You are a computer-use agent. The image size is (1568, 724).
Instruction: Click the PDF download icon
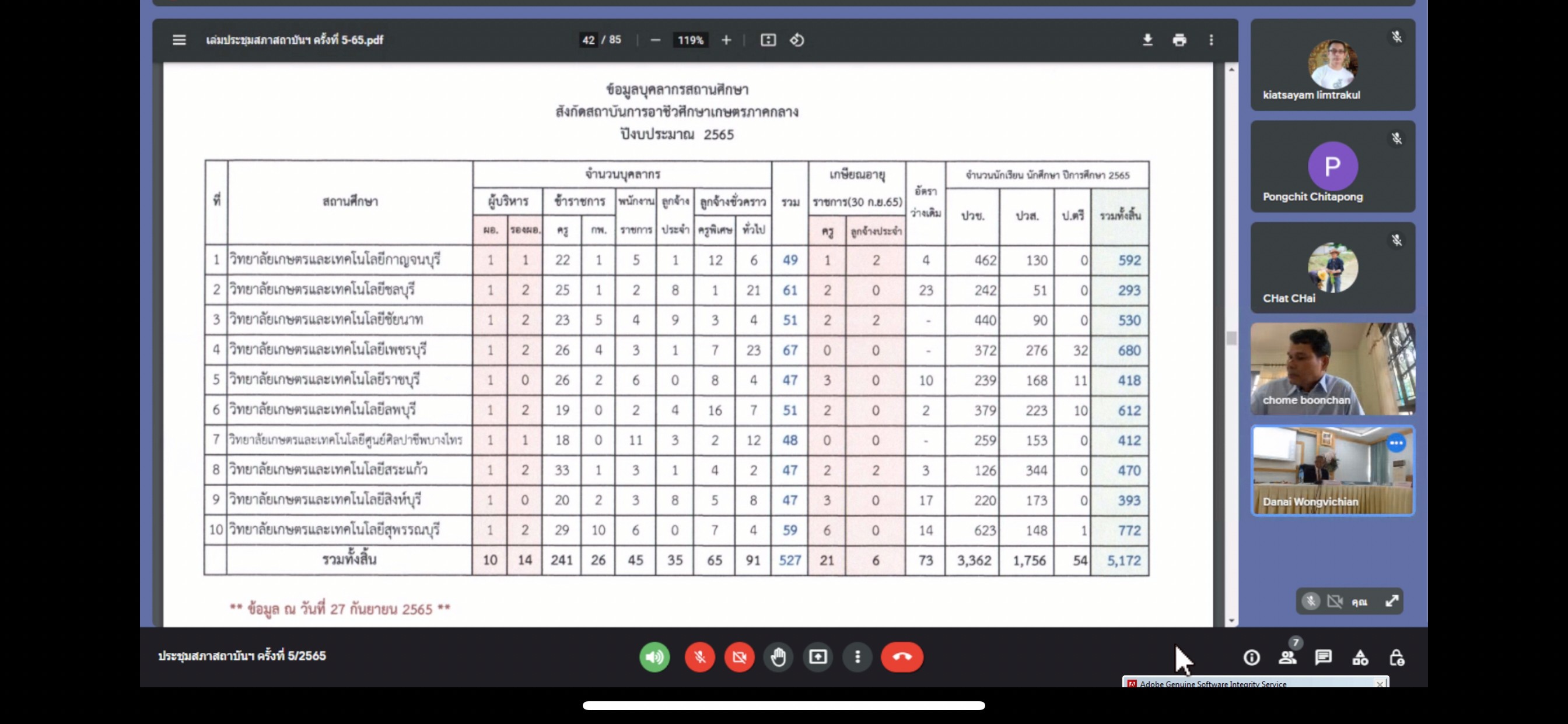click(1147, 40)
